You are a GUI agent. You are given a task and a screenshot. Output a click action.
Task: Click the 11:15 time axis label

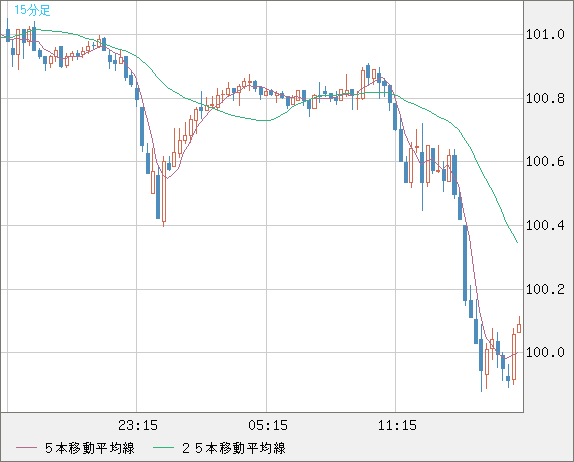397,425
